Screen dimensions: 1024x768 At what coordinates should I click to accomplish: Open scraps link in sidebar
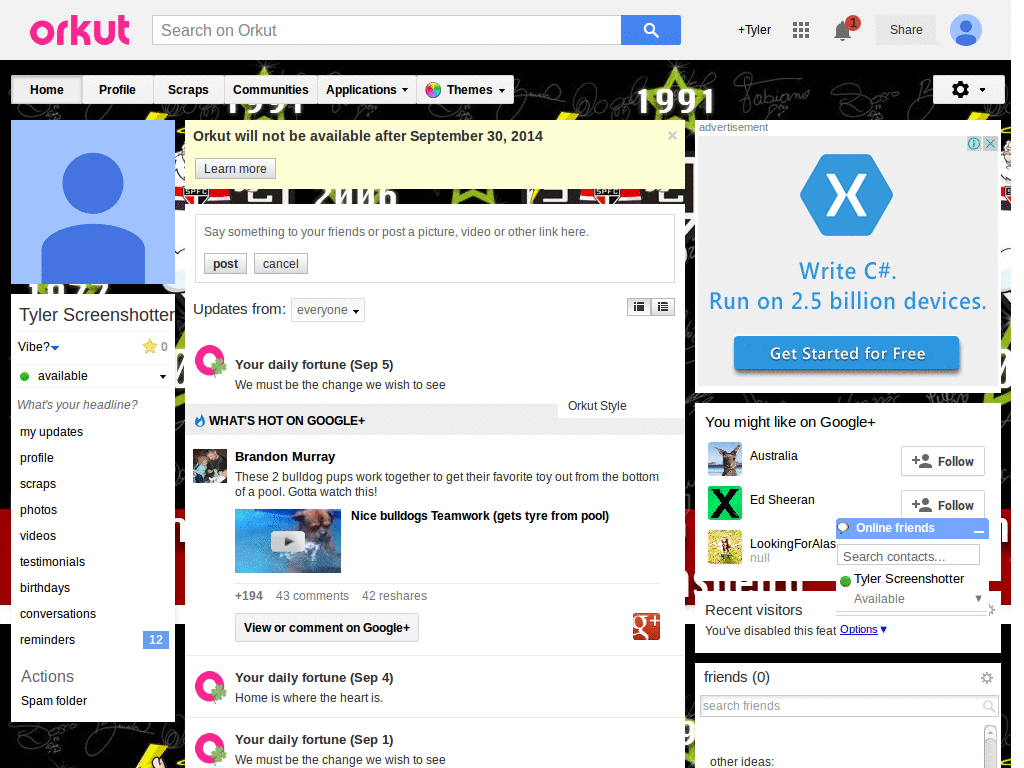point(38,484)
